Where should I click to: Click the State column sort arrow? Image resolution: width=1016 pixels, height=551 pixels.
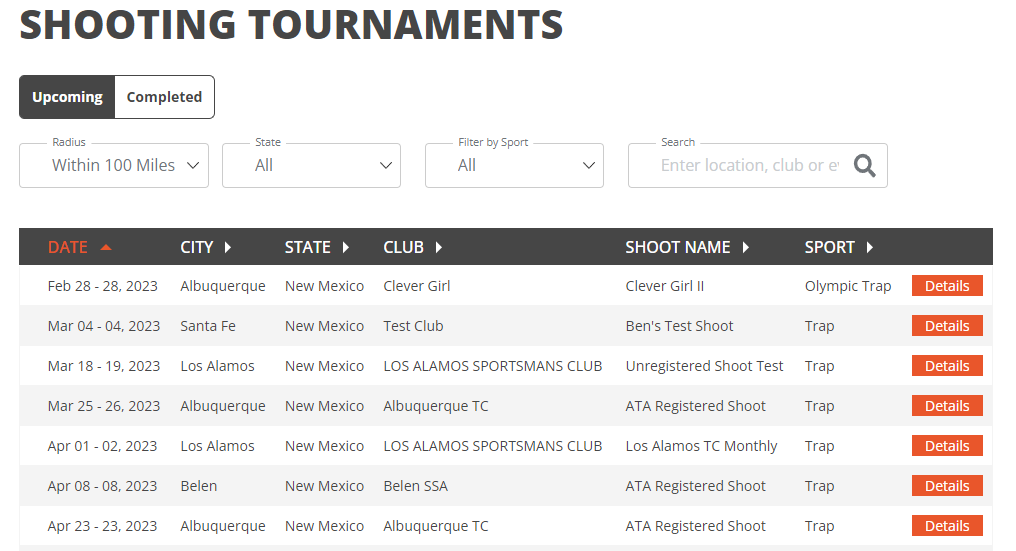(x=345, y=247)
